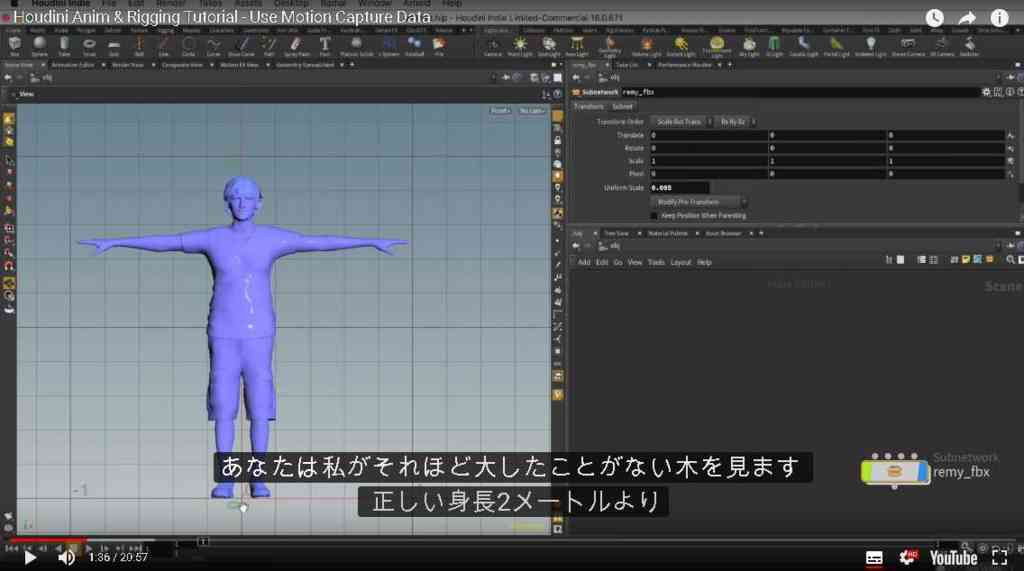Add a Portal Light from shelf
Viewport: 1024px width, 571px height.
[836, 46]
